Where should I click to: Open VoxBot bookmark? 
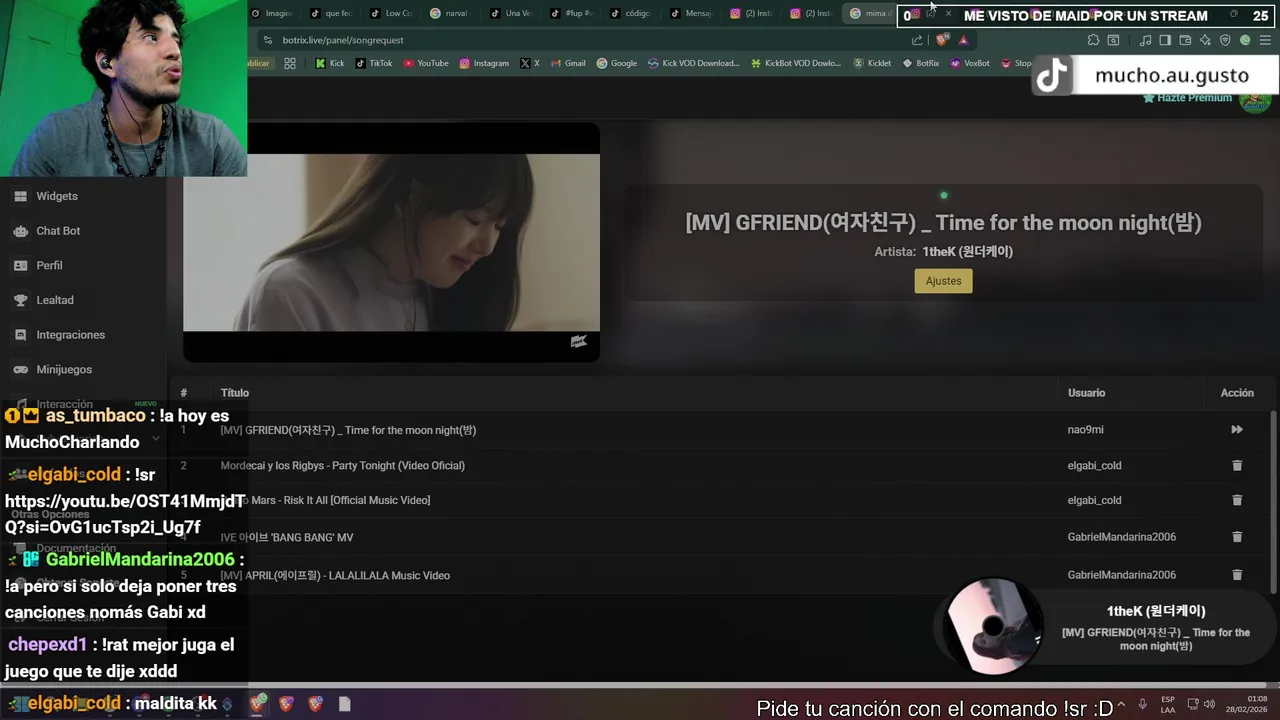pos(970,63)
